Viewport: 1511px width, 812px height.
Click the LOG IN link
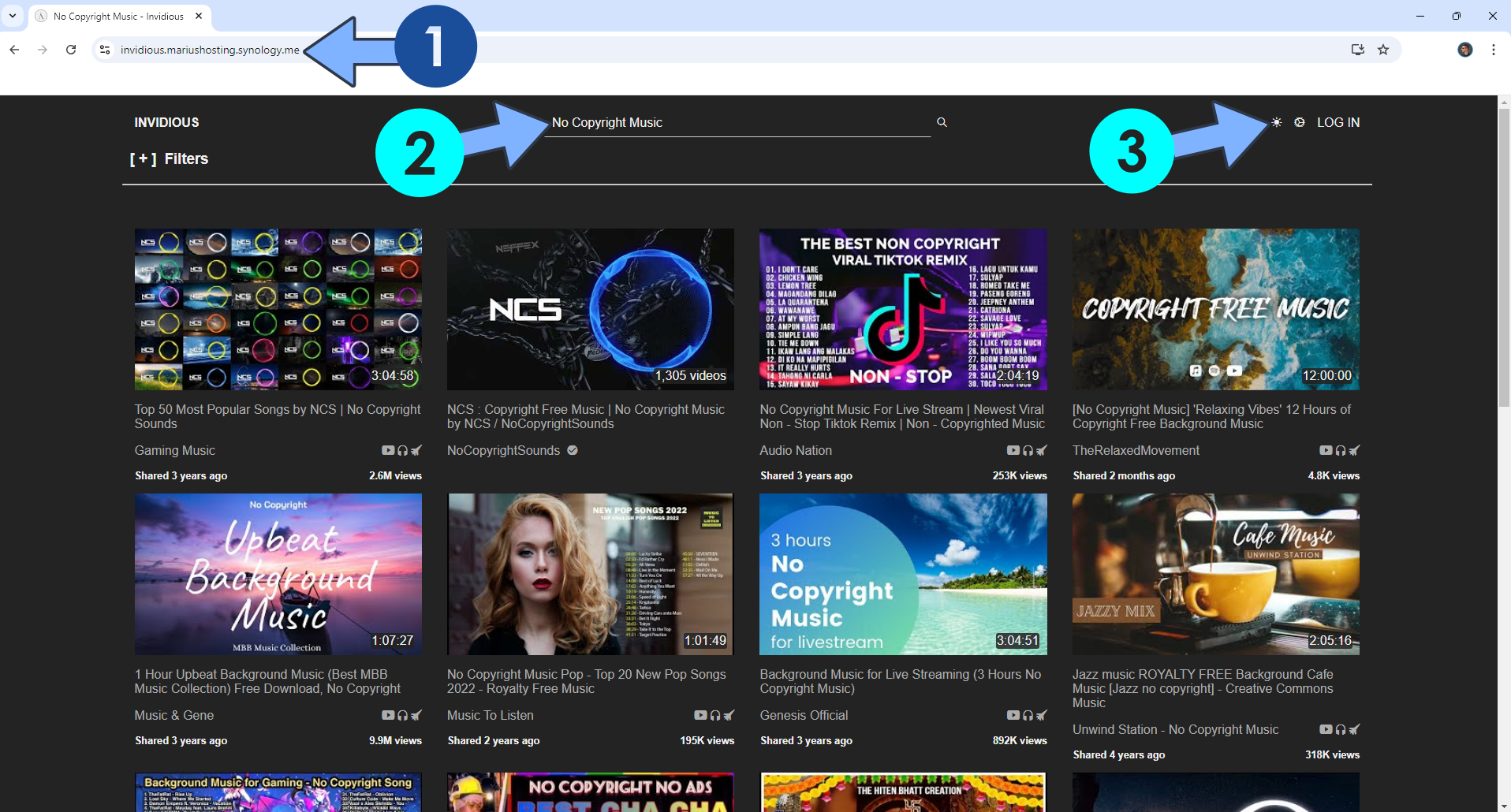pyautogui.click(x=1338, y=122)
